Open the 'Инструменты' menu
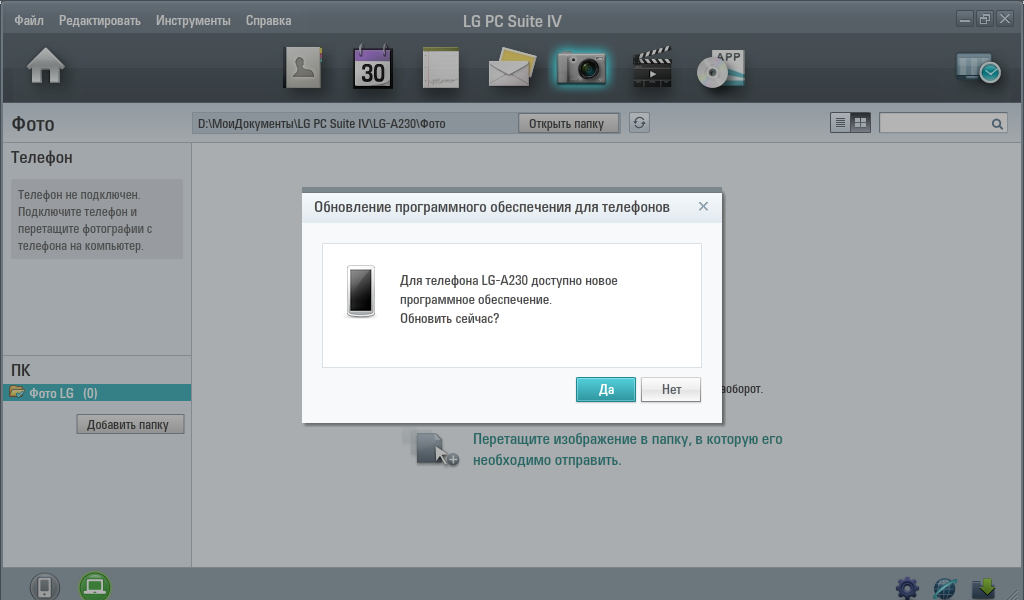Viewport: 1024px width, 600px height. pyautogui.click(x=193, y=21)
